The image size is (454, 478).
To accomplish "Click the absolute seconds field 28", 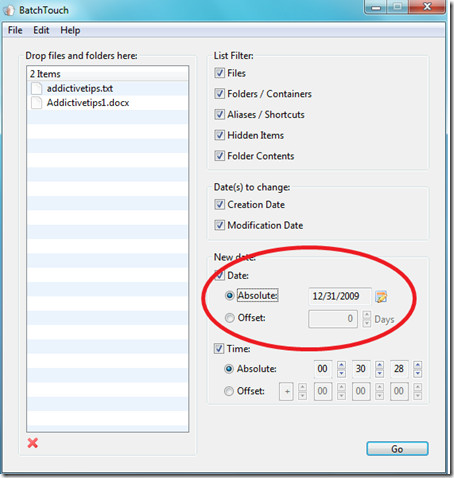I will 399,369.
